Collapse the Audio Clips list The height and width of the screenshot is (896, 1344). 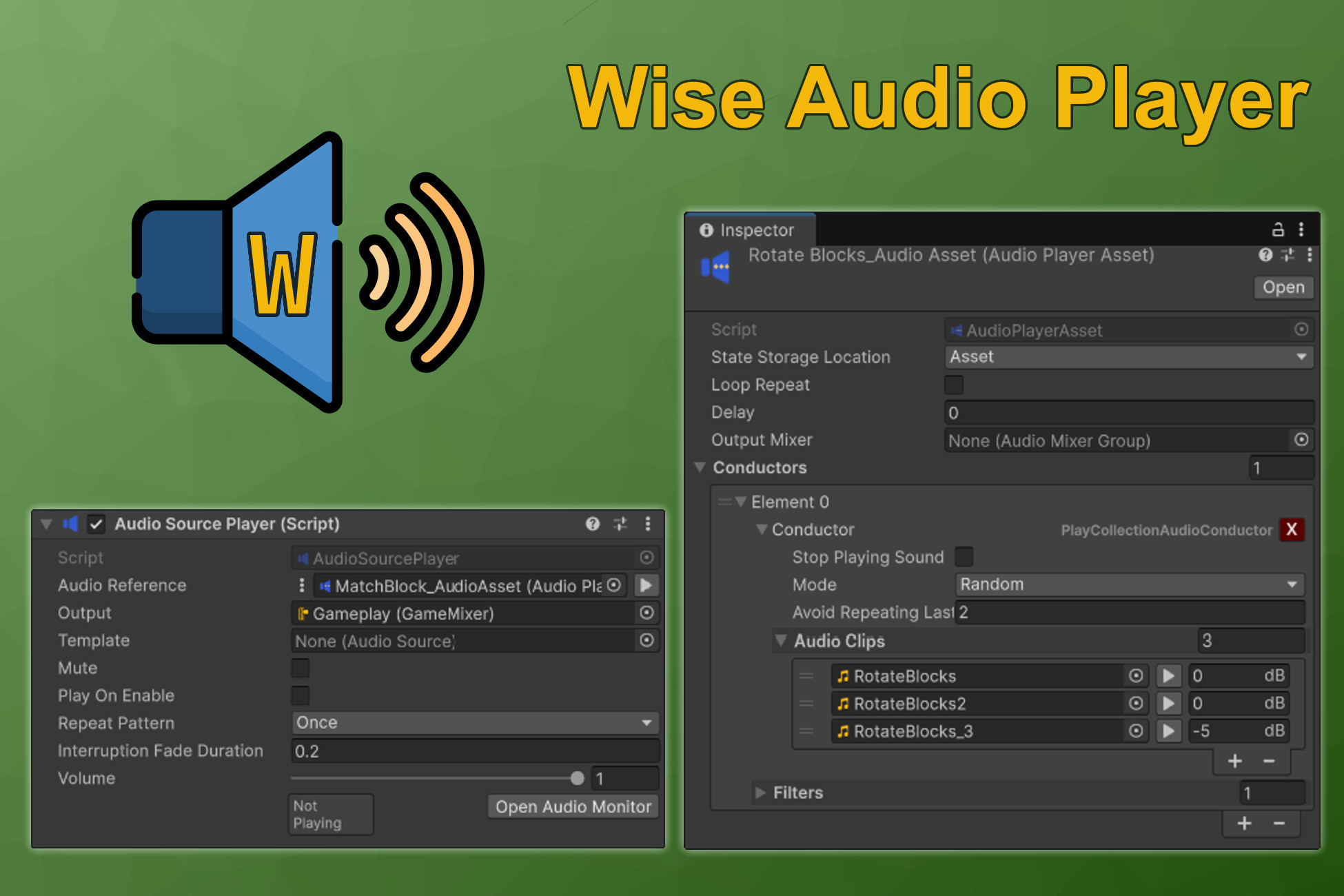[781, 640]
